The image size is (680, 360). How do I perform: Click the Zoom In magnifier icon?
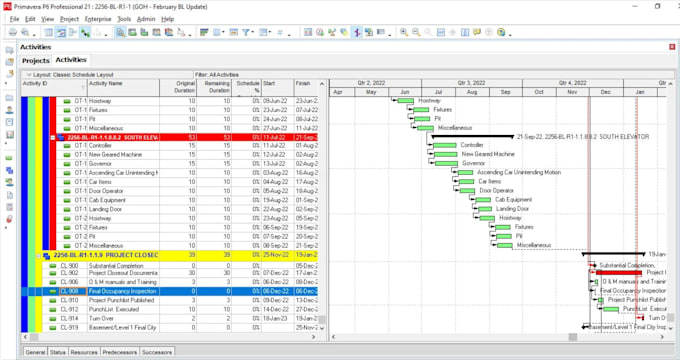click(x=404, y=33)
